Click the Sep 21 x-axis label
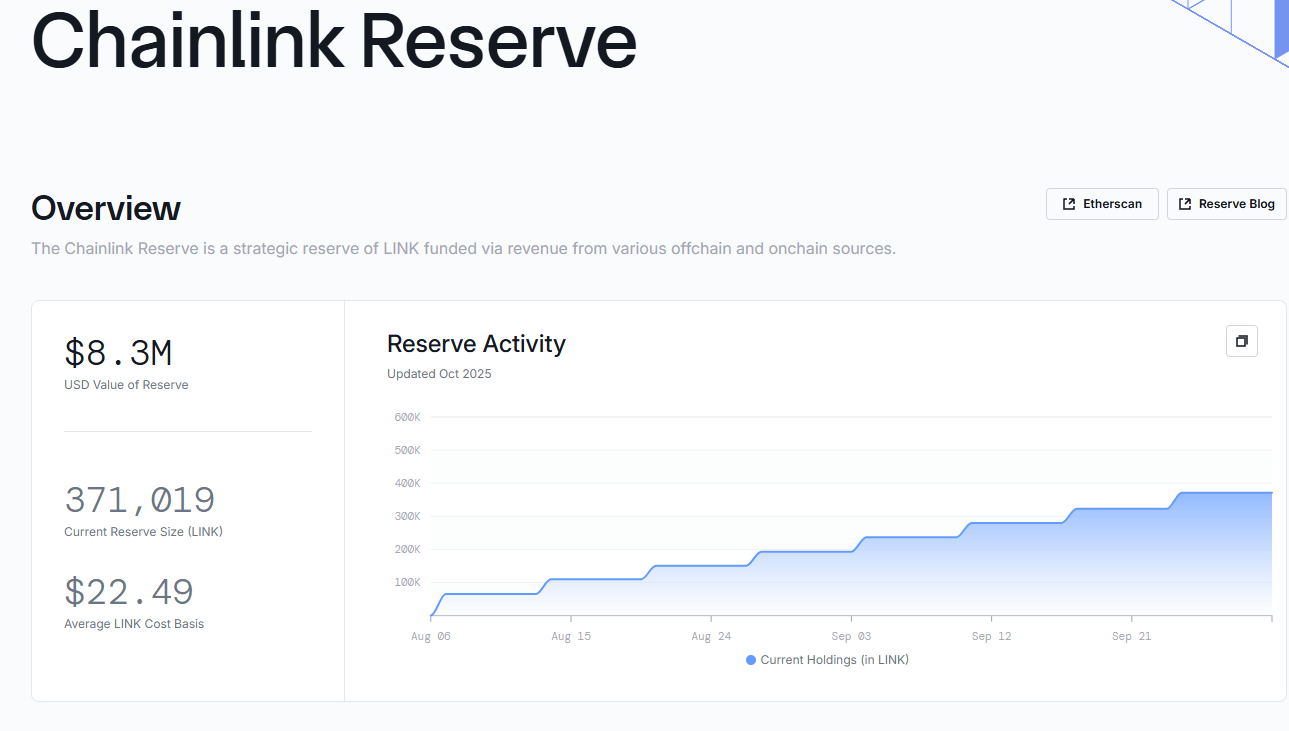1289x731 pixels. click(x=1131, y=636)
